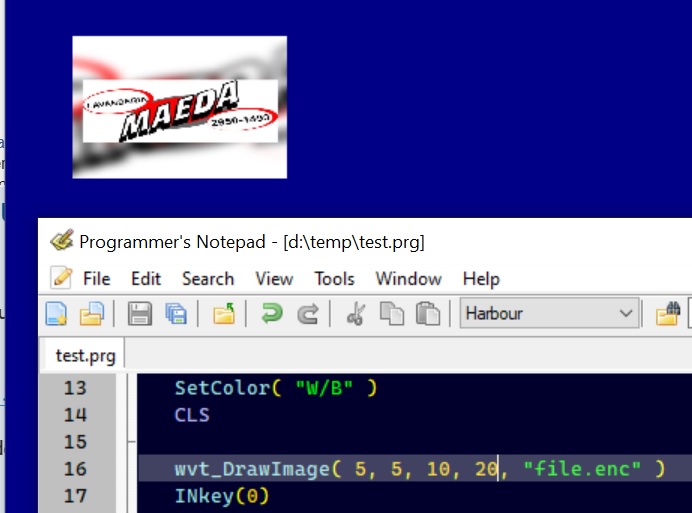Click line number 14 in the margin
The image size is (692, 513).
tap(75, 415)
